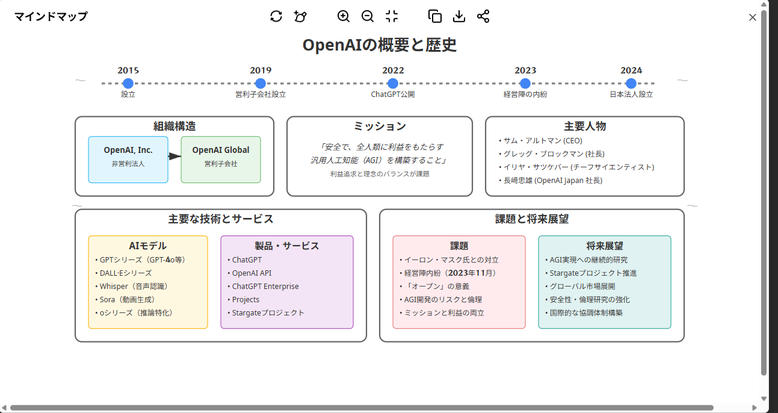Screen dimensions: 778x413
Task: Download the mind map image
Action: [x=459, y=16]
